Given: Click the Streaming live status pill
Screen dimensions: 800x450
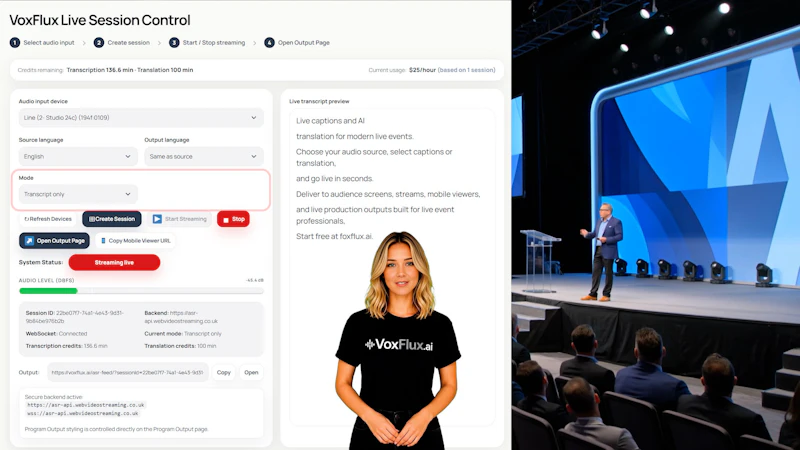Looking at the screenshot, I should pos(114,263).
